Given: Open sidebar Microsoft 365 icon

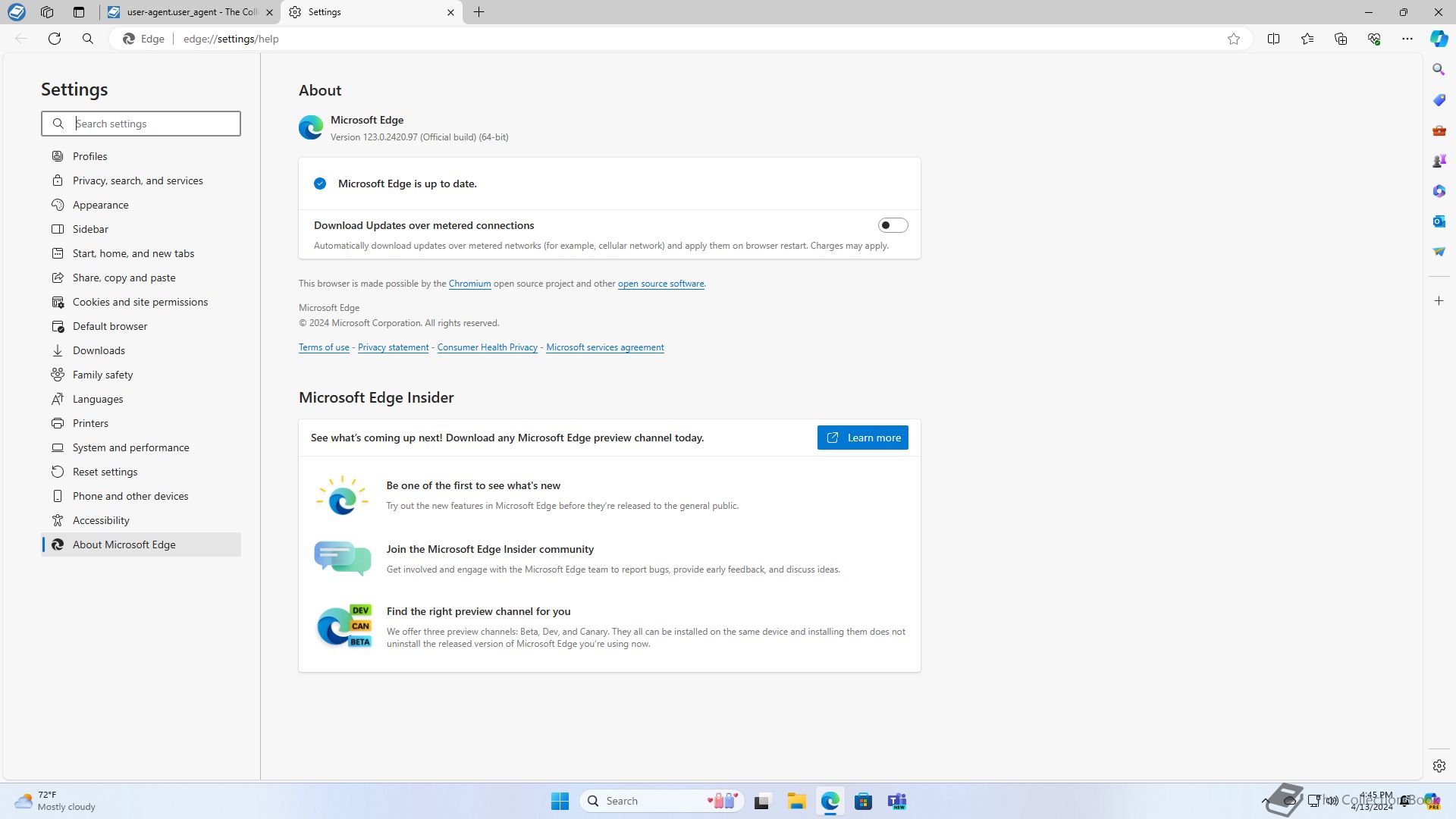Looking at the screenshot, I should (1439, 190).
